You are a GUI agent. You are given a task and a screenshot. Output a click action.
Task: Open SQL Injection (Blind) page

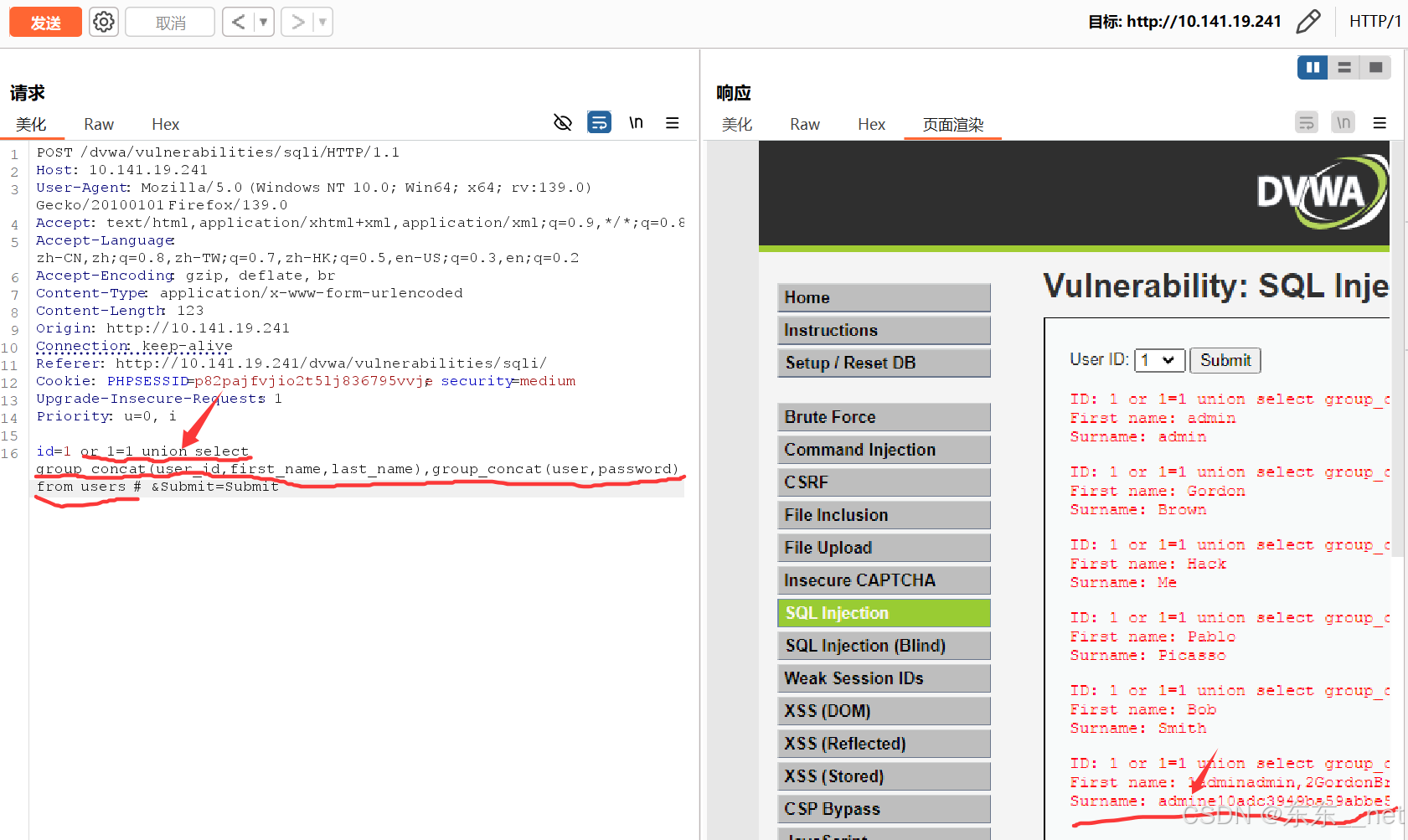pos(884,646)
